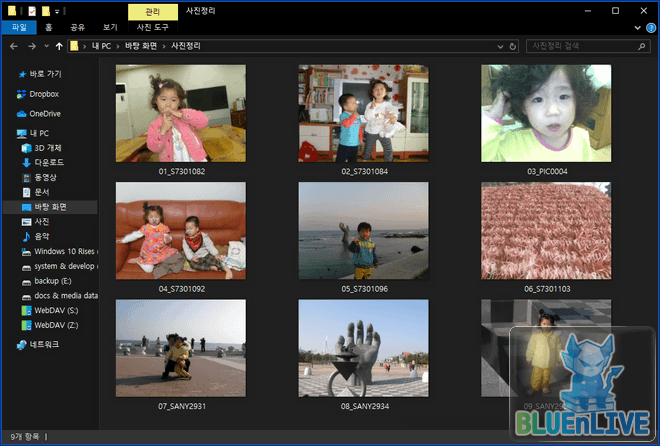This screenshot has height=446, width=660.
Task: Refresh the folder with the reload icon
Action: (x=512, y=46)
